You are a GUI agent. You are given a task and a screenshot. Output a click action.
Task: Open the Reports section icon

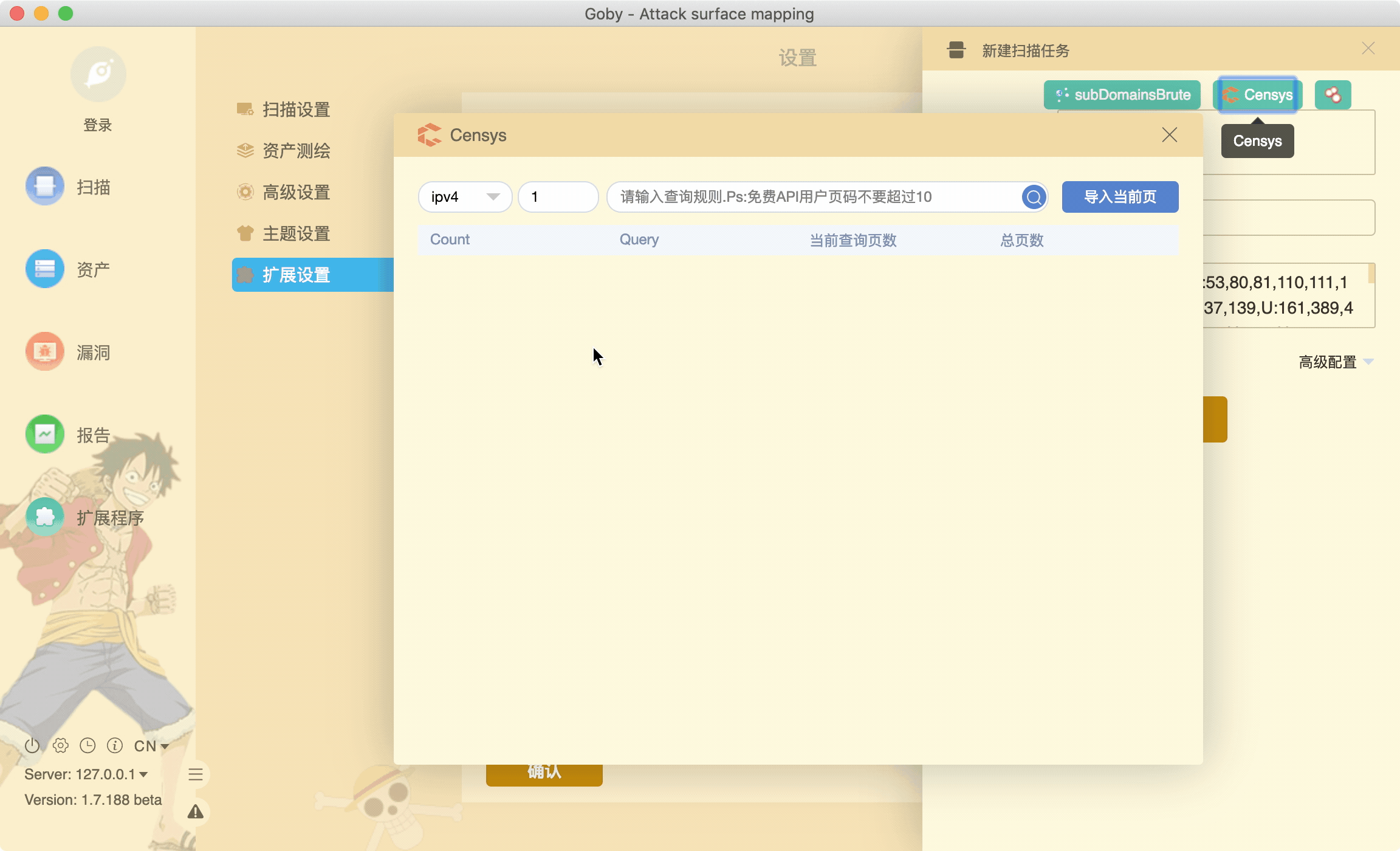[45, 435]
